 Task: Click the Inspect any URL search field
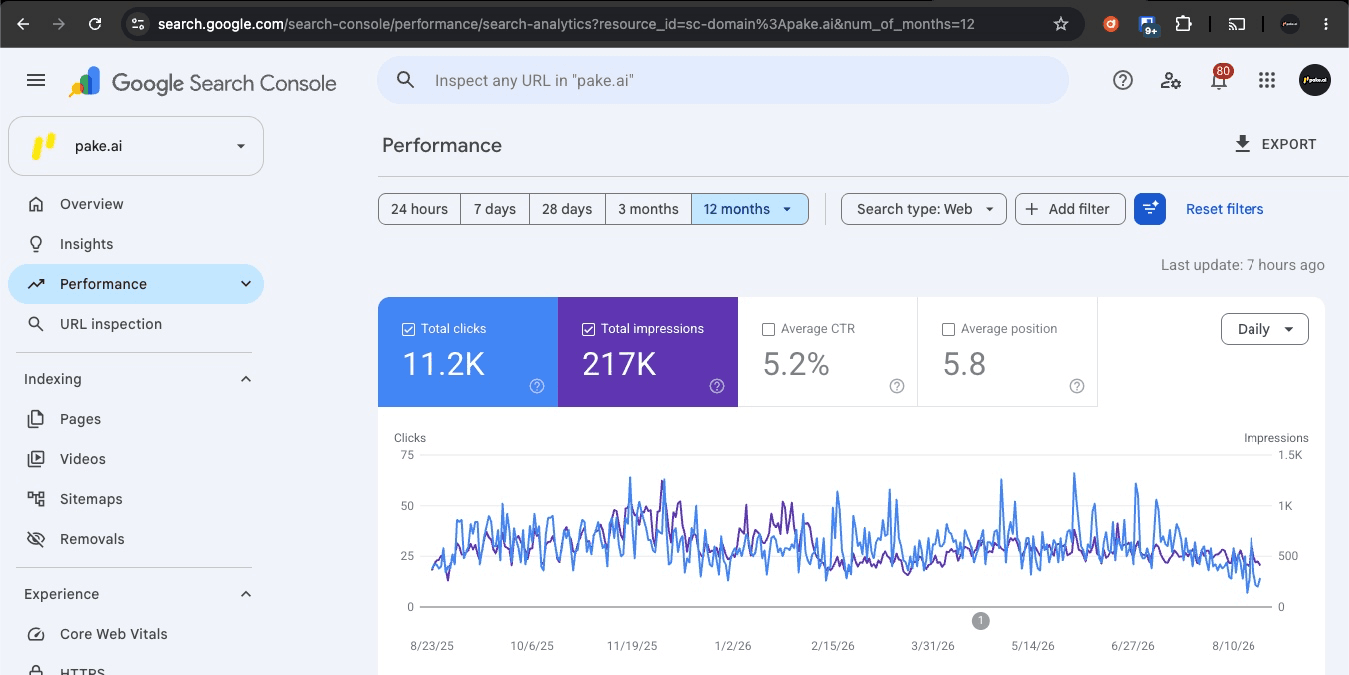[723, 80]
